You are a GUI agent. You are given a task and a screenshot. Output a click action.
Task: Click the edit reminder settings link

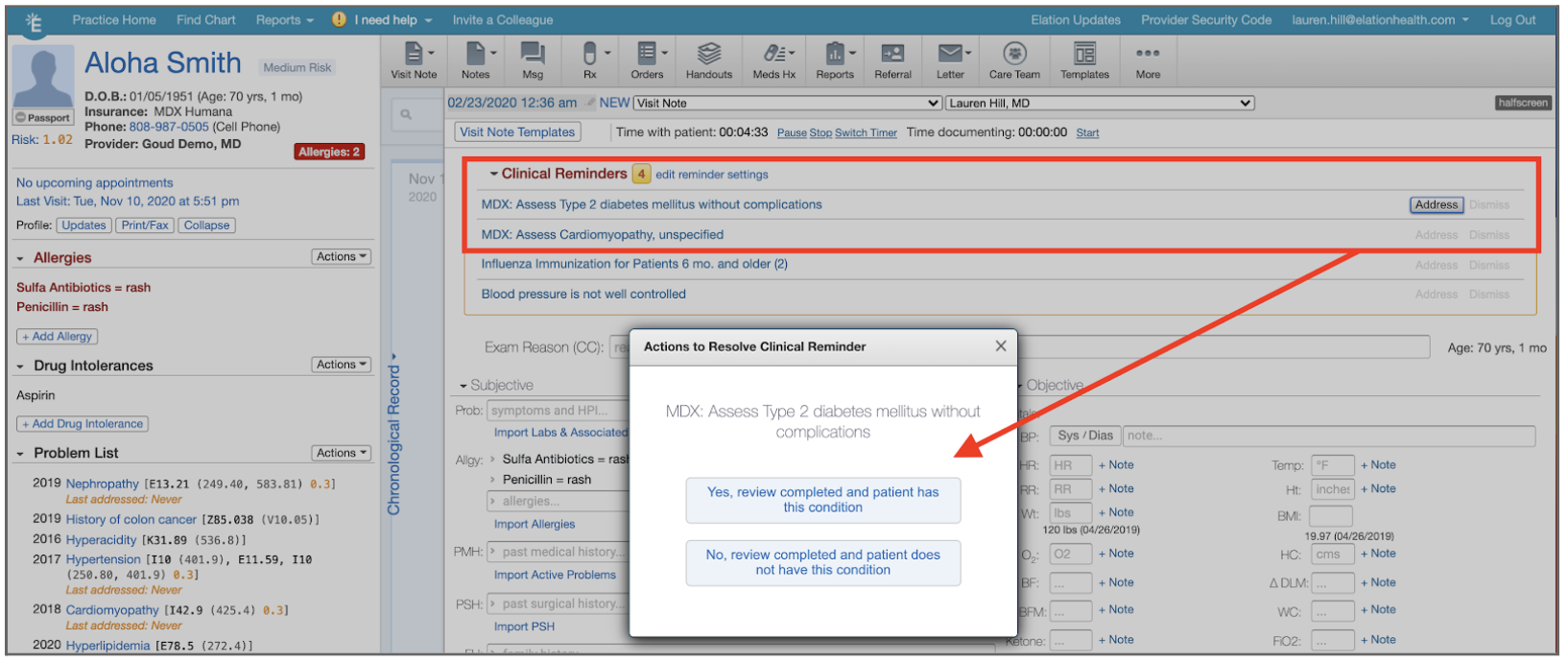711,175
